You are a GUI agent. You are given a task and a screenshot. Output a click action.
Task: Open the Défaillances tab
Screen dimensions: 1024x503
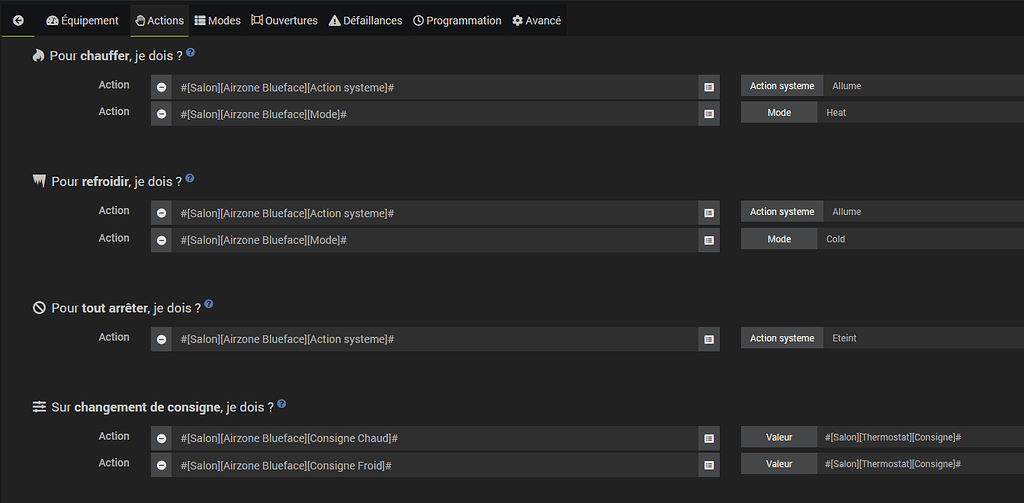[365, 20]
